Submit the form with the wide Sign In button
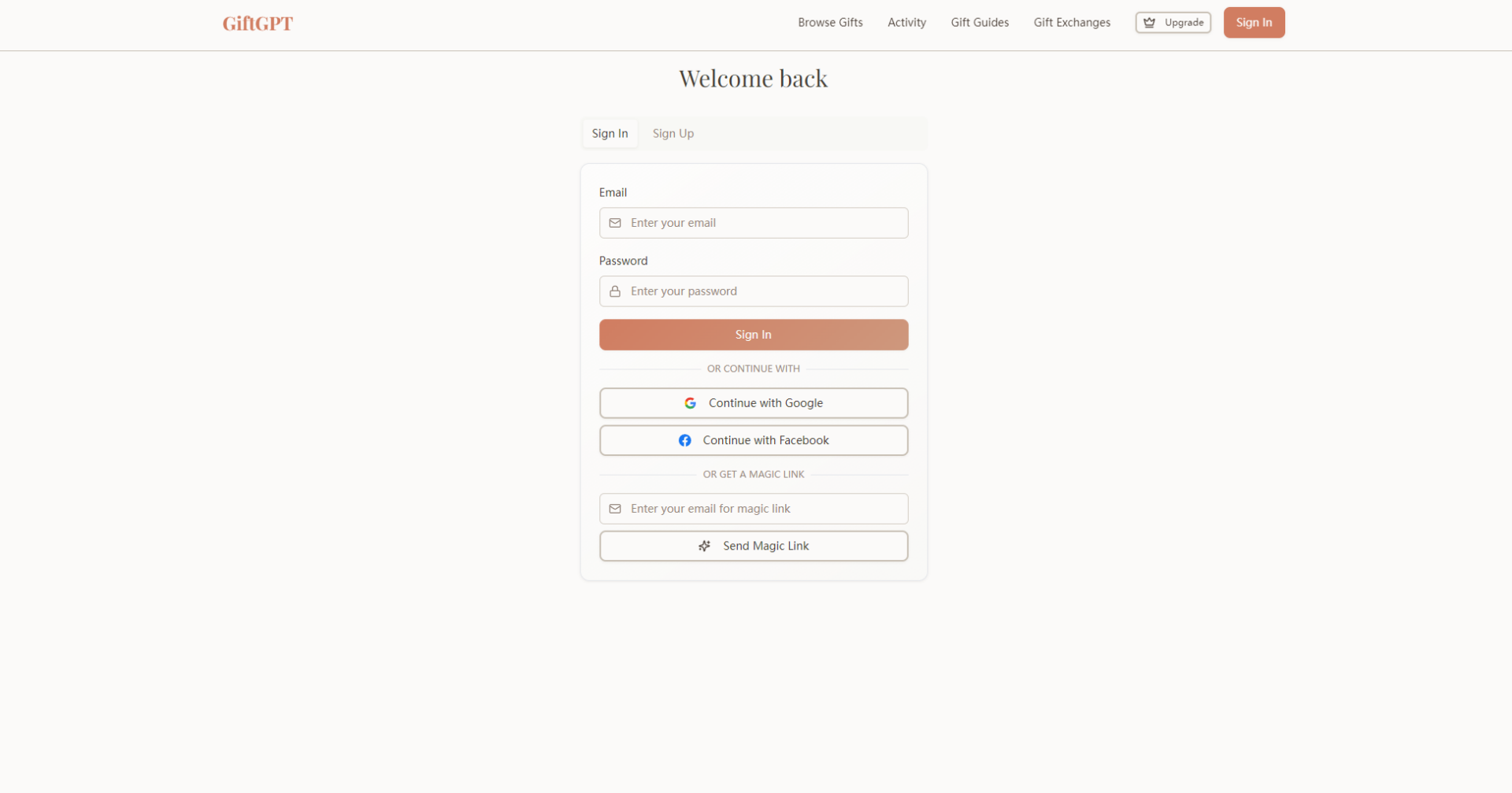This screenshot has height=793, width=1512. pyautogui.click(x=753, y=335)
